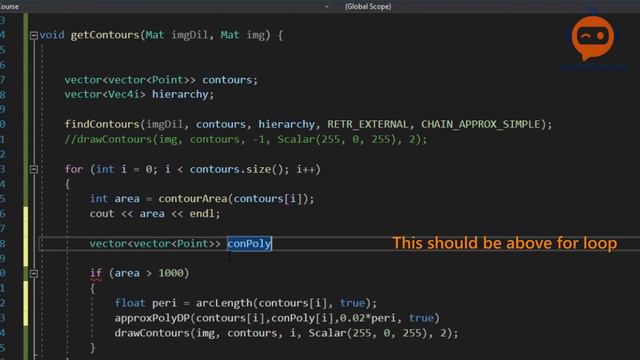Click the findContours function call
This screenshot has width=640, height=360.
pyautogui.click(x=102, y=124)
